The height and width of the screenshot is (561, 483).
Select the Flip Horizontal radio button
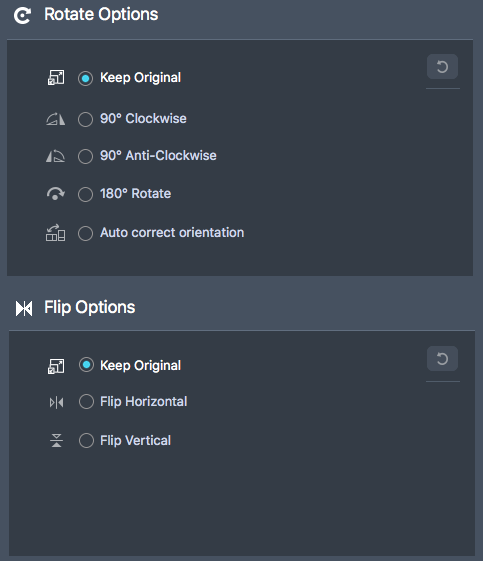86,401
